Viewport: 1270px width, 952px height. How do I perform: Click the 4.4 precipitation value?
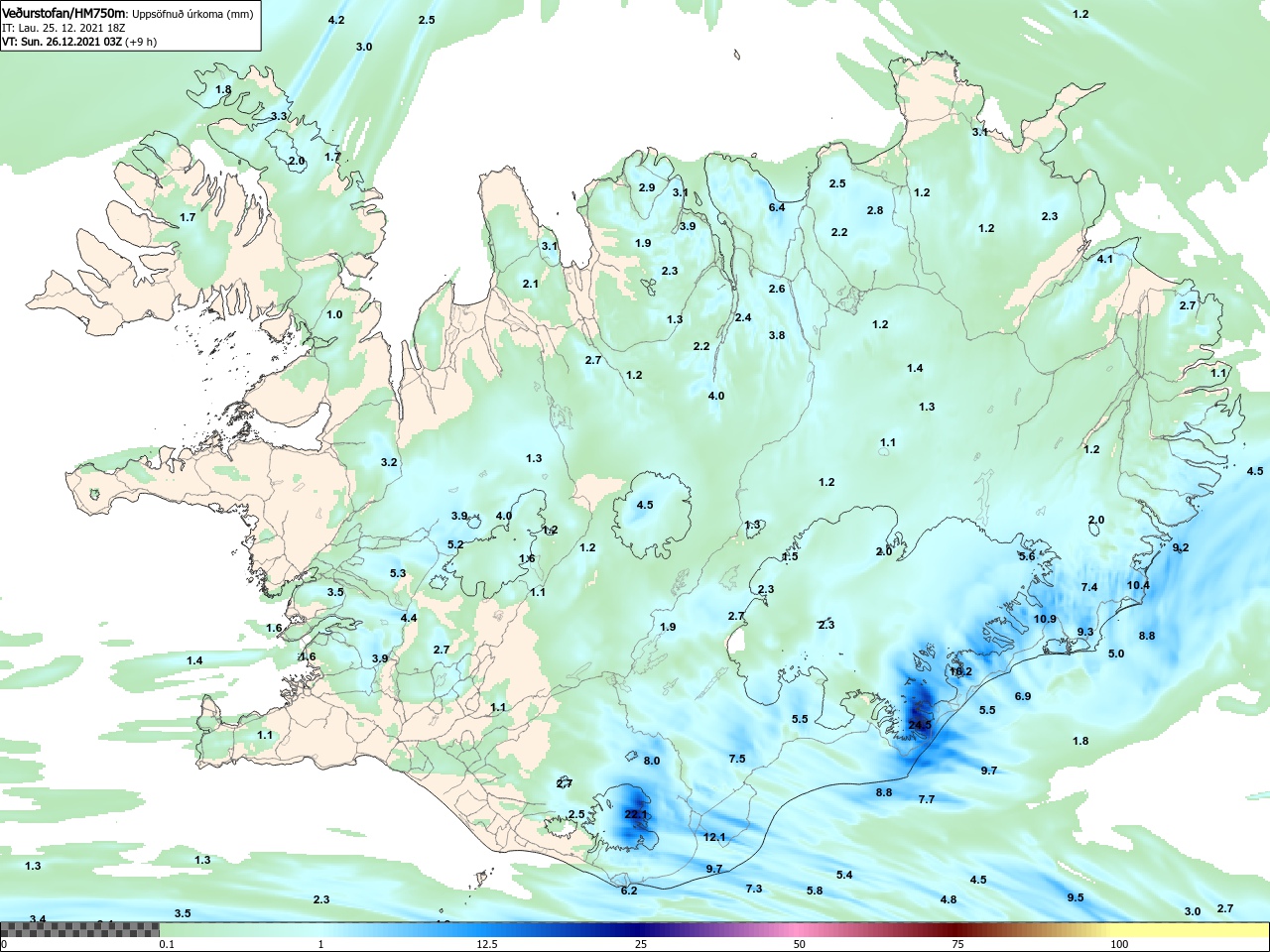409,618
